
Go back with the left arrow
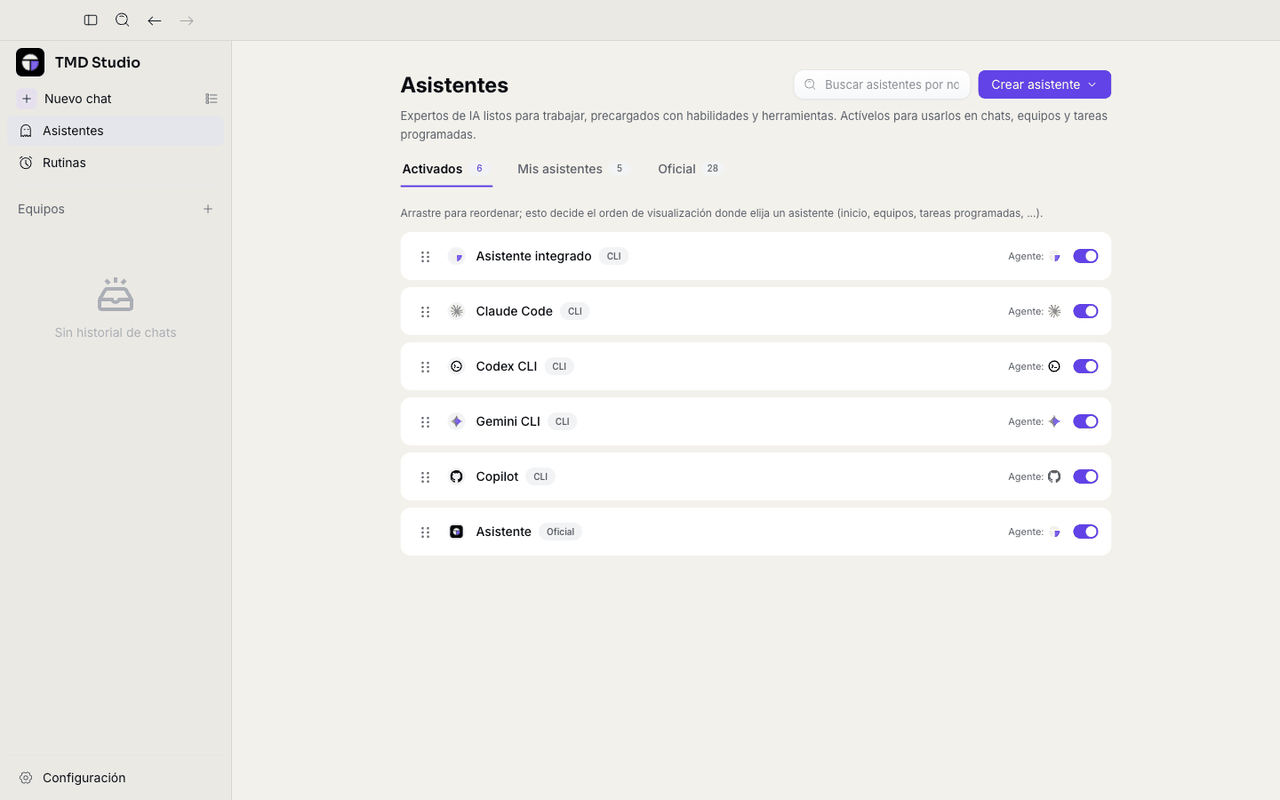[x=154, y=20]
